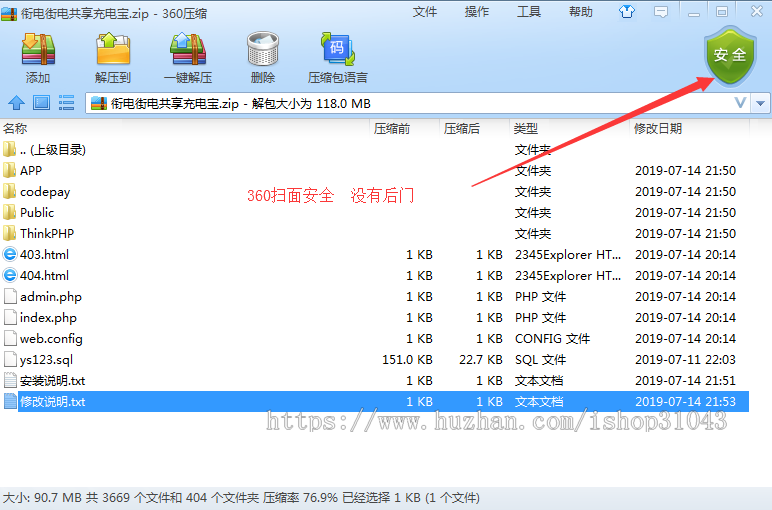Image resolution: width=772 pixels, height=510 pixels.
Task: Click the 404.html browser file icon
Action: pyautogui.click(x=10, y=275)
